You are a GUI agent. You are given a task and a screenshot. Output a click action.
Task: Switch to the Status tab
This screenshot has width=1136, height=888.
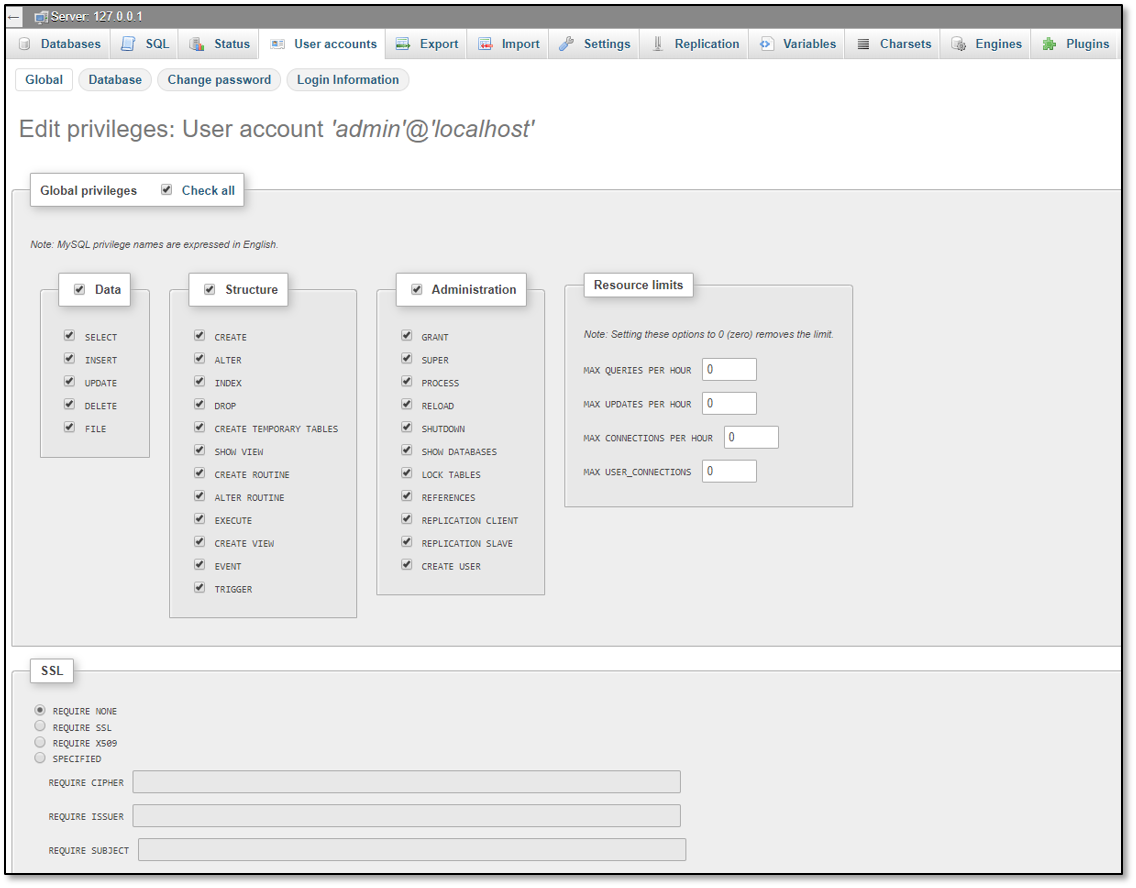tap(220, 44)
